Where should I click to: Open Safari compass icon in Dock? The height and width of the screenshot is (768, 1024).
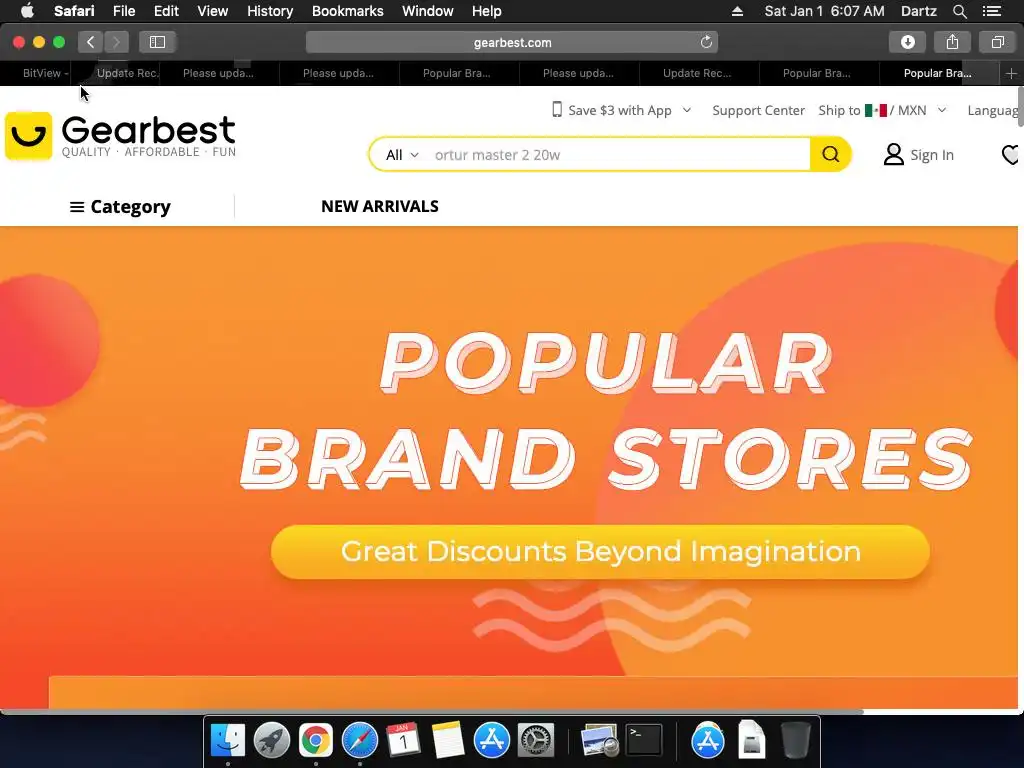pyautogui.click(x=360, y=740)
